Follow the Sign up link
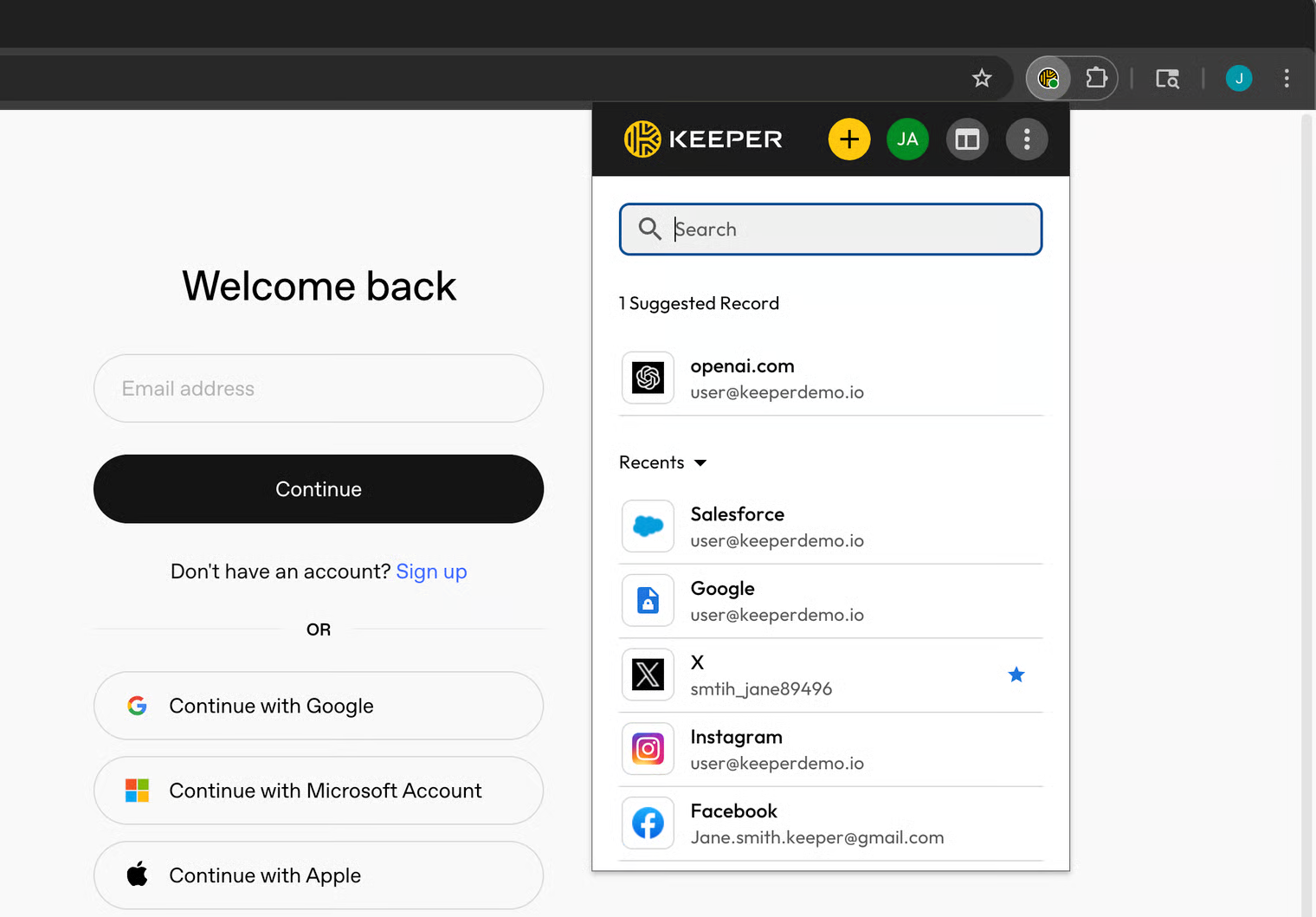Image resolution: width=1316 pixels, height=917 pixels. point(431,572)
